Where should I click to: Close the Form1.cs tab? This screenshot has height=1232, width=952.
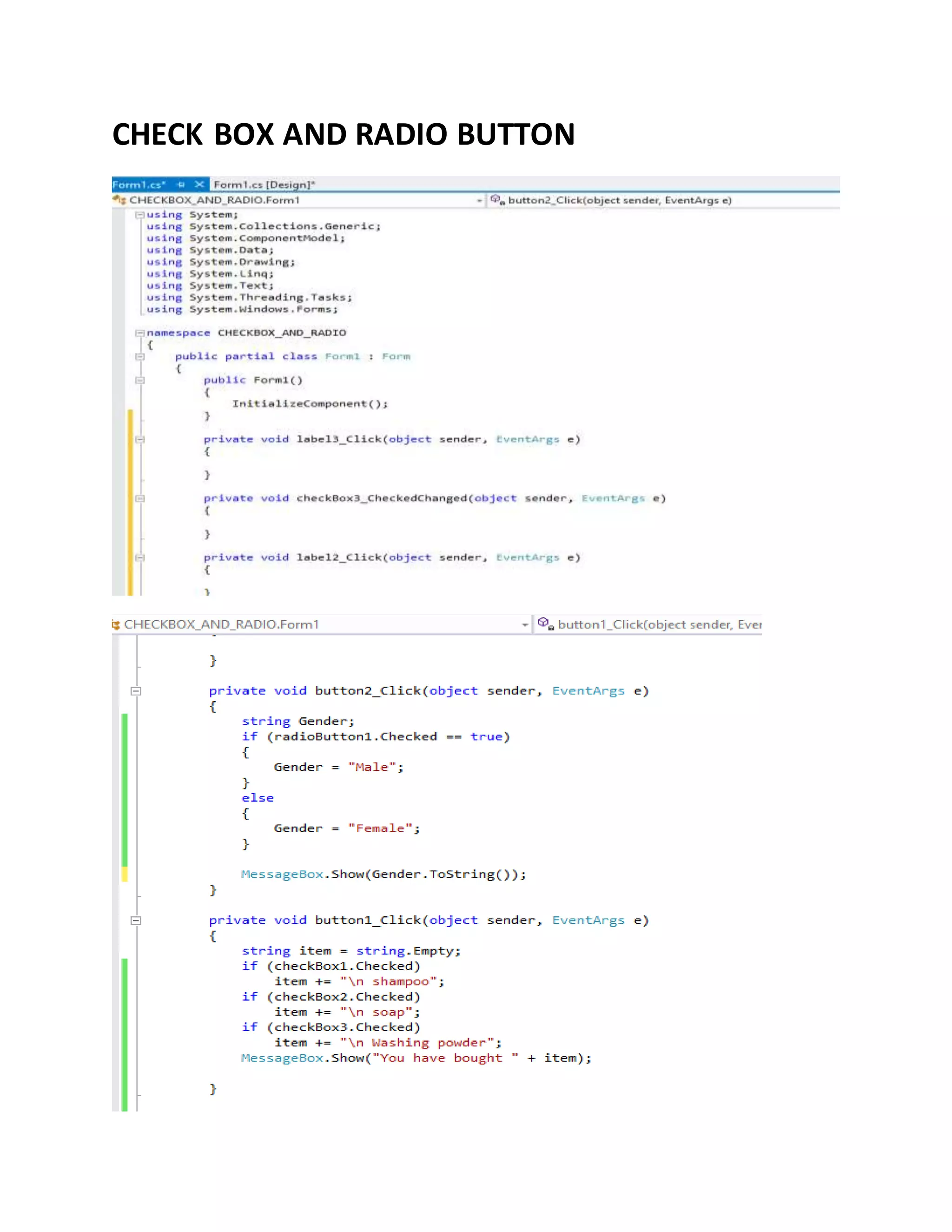[199, 184]
